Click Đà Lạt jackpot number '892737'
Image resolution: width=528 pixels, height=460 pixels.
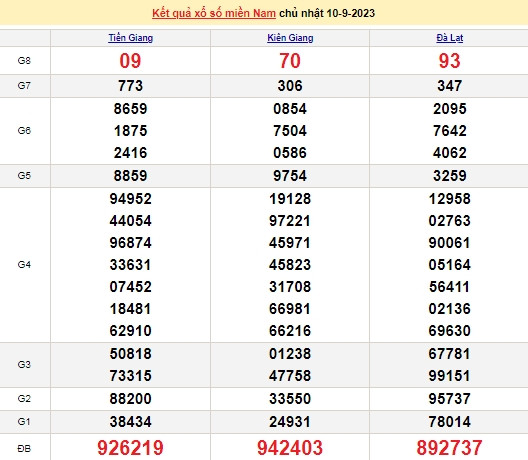click(450, 448)
